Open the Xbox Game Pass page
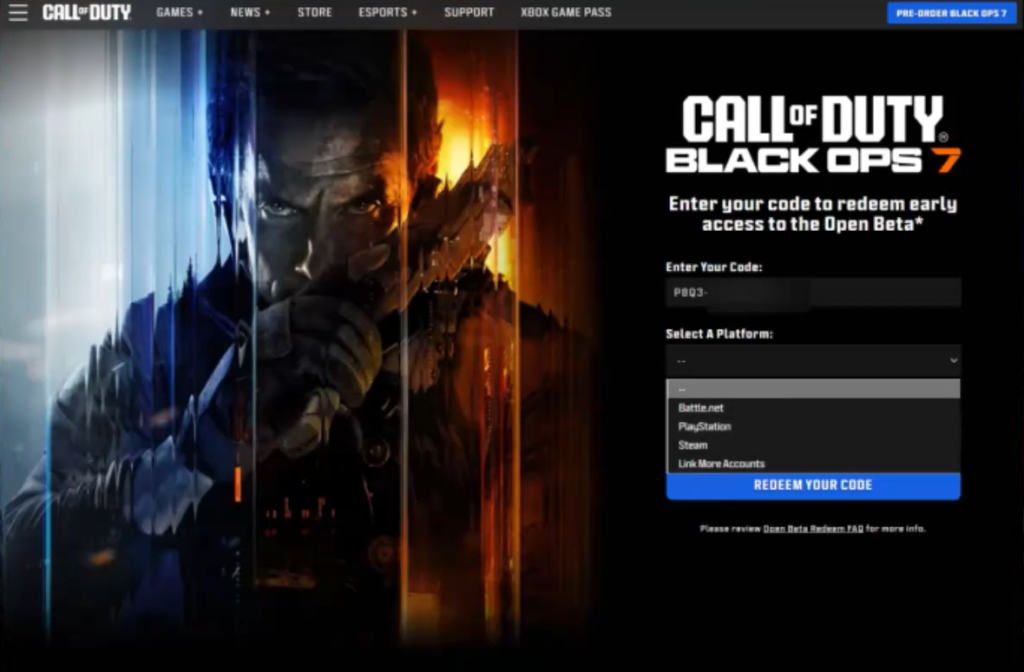The width and height of the screenshot is (1024, 672). coord(565,13)
